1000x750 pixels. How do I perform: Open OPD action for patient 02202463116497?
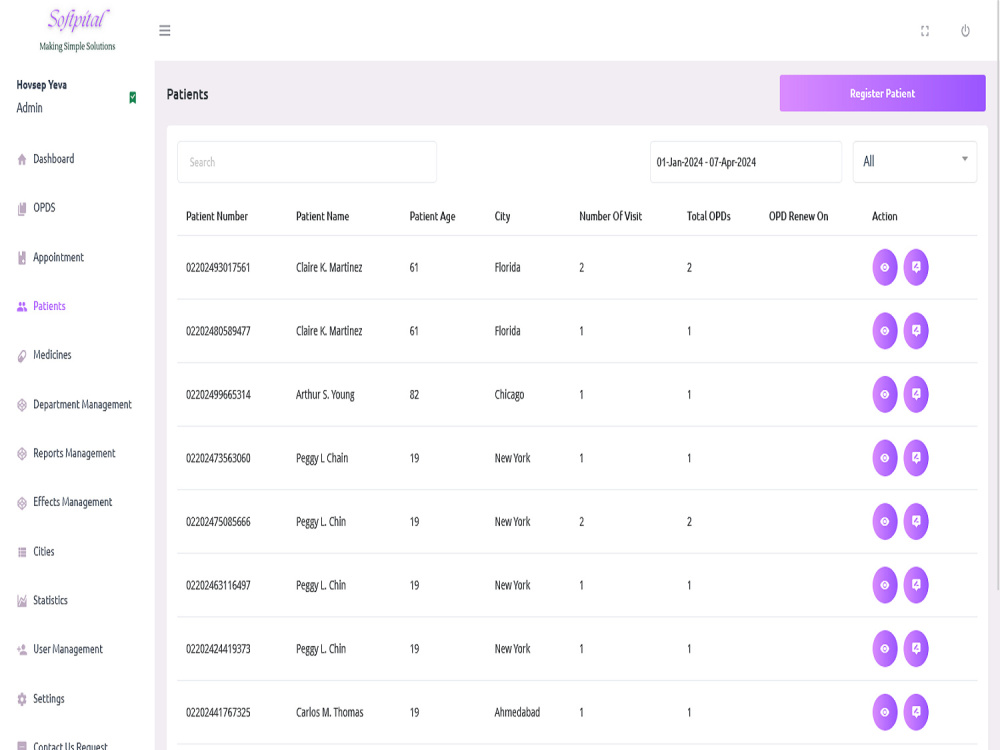point(916,585)
